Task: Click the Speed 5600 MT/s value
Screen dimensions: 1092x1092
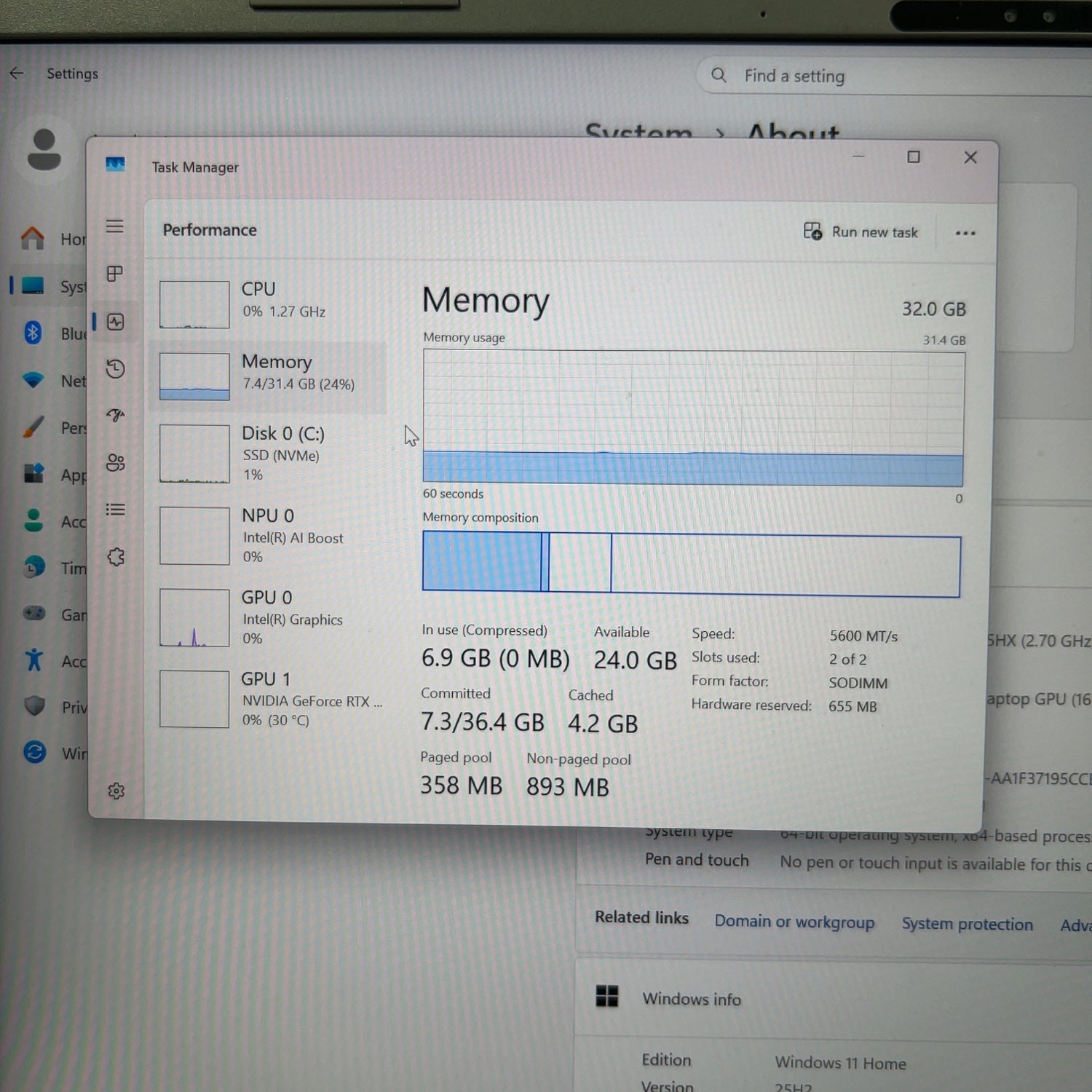Action: point(863,636)
